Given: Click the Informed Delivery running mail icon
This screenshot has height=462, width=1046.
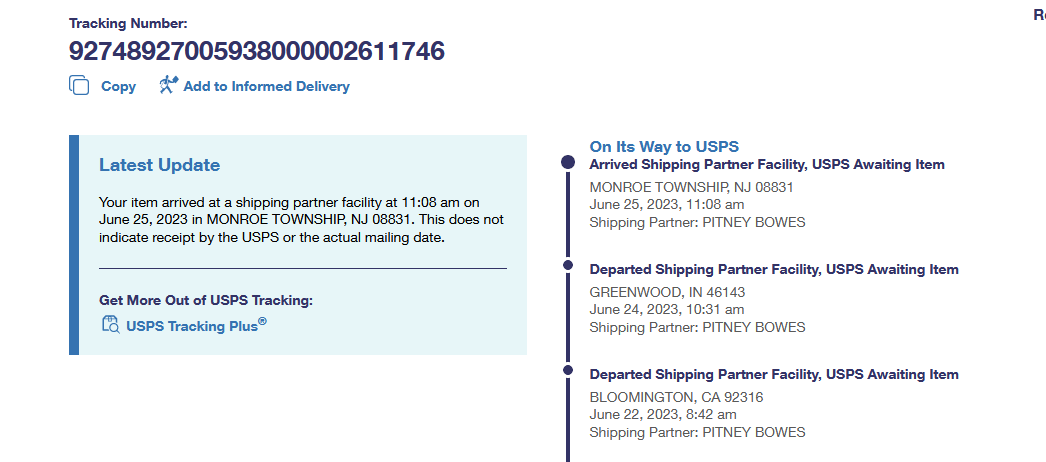Looking at the screenshot, I should pos(168,86).
